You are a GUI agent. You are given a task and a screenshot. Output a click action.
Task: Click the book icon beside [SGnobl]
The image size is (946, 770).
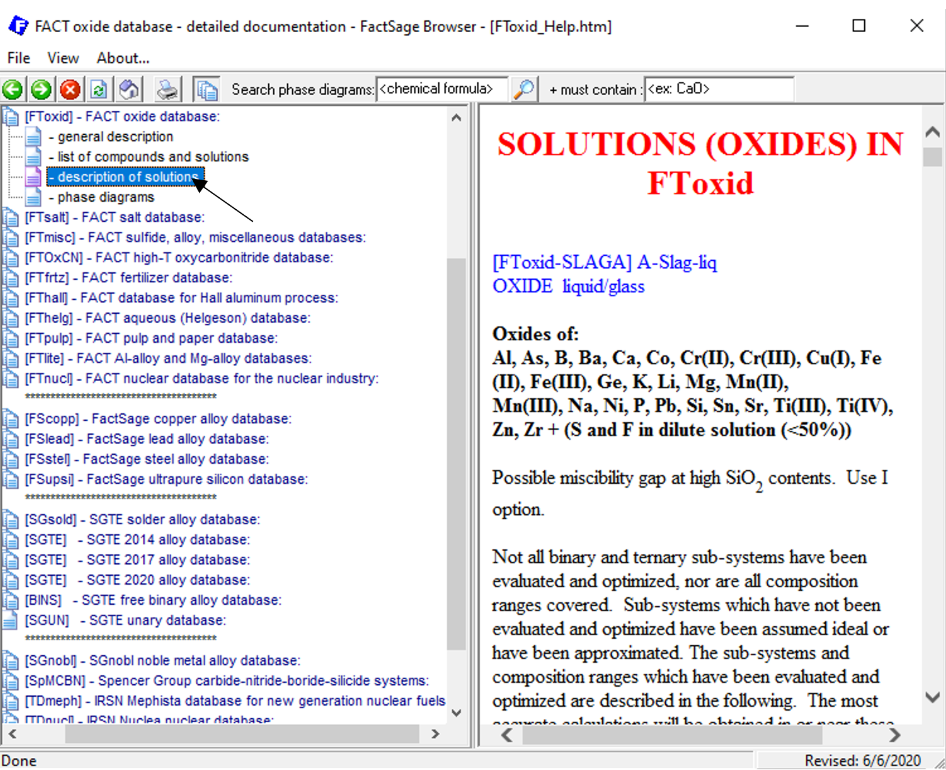click(x=11, y=661)
